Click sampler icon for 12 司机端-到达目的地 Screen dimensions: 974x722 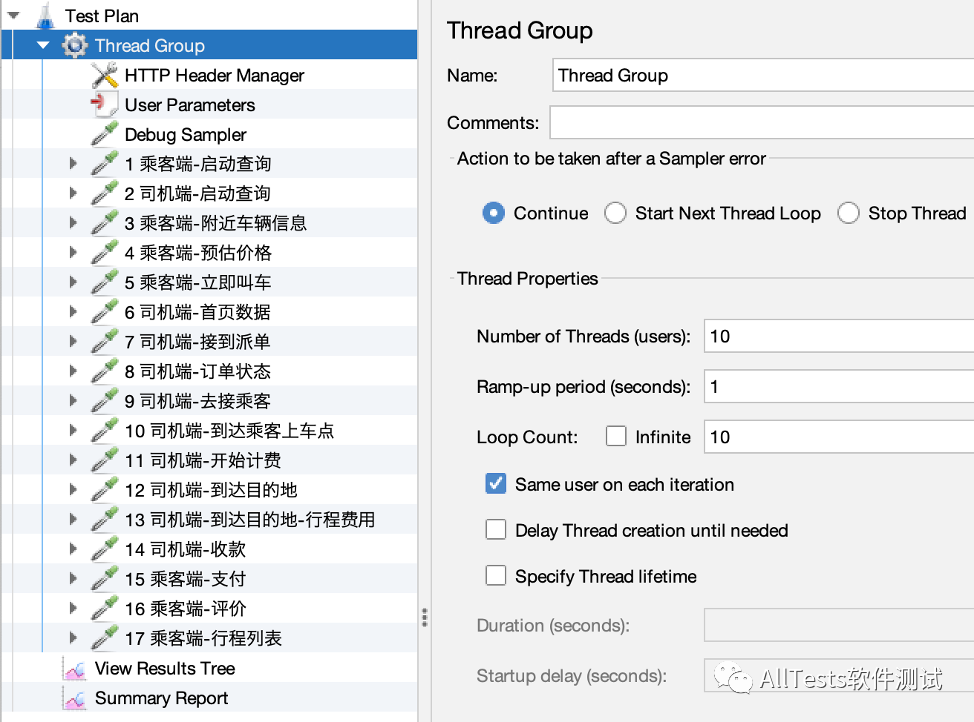tap(104, 490)
